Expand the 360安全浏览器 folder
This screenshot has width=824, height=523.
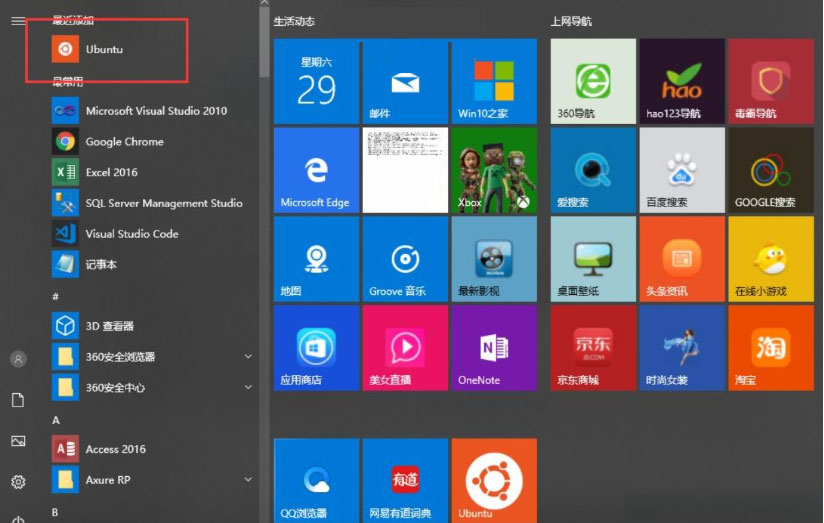(248, 356)
